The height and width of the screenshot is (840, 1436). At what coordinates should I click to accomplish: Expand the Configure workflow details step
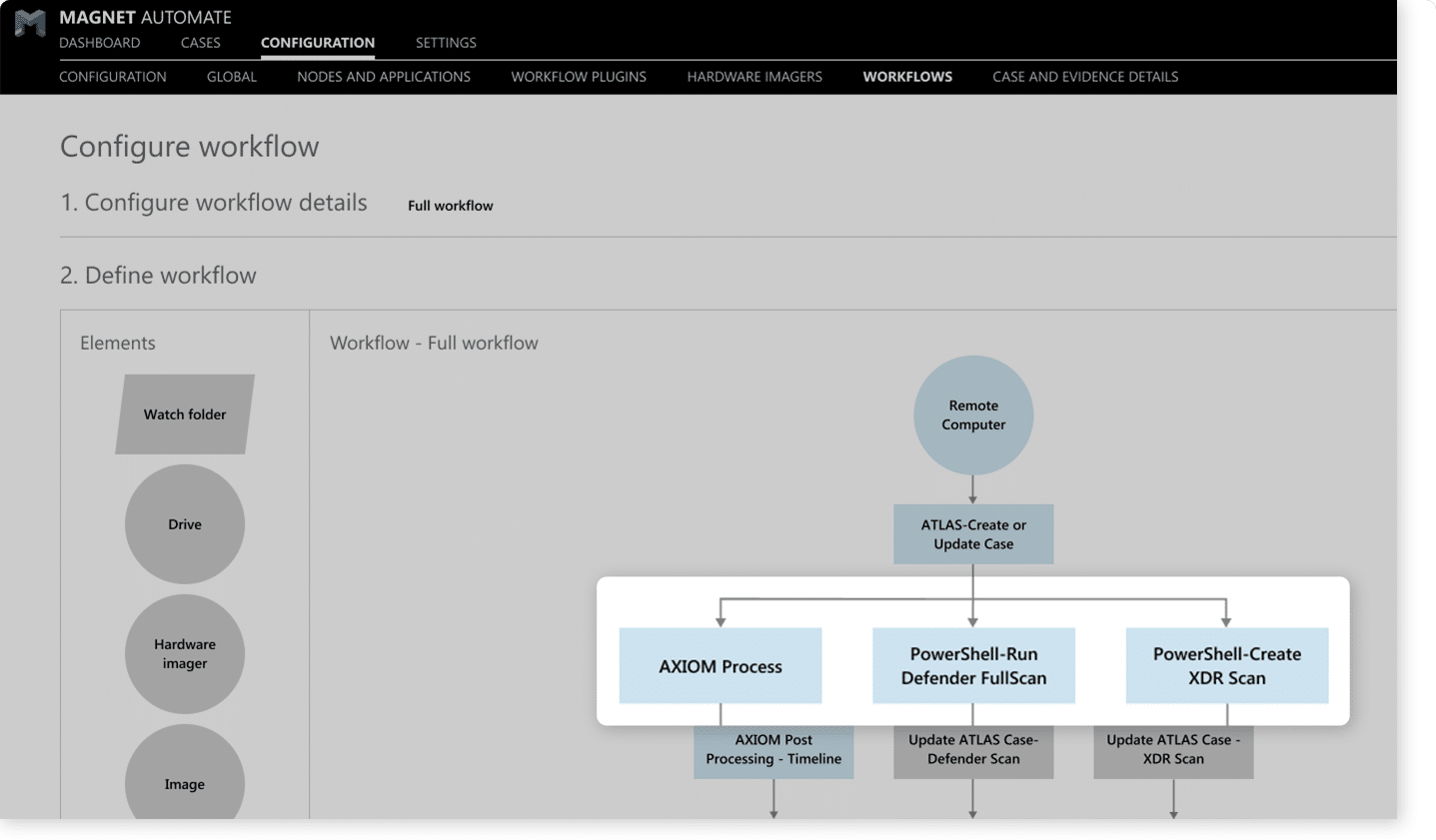click(214, 203)
